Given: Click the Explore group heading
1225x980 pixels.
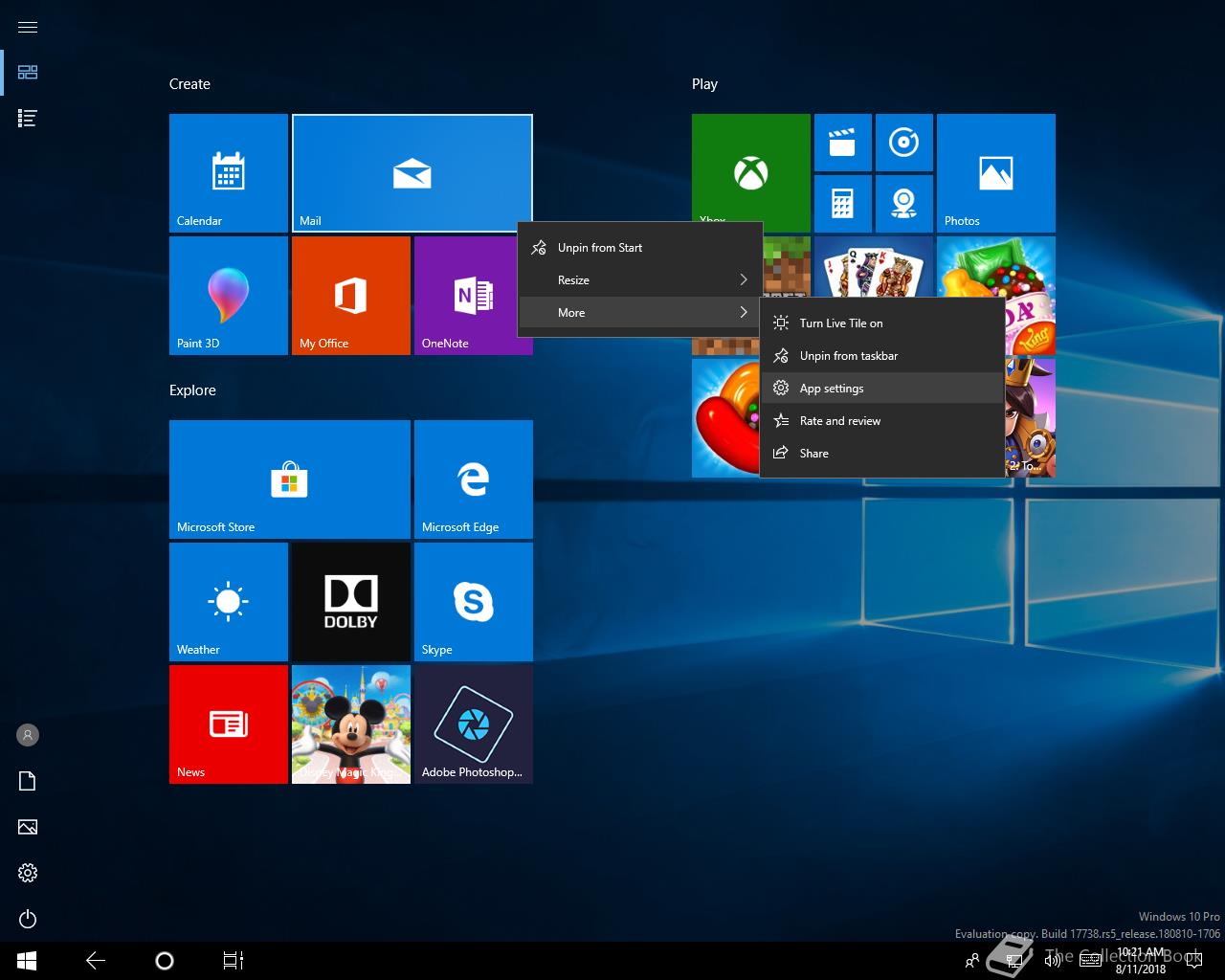Looking at the screenshot, I should pyautogui.click(x=192, y=390).
